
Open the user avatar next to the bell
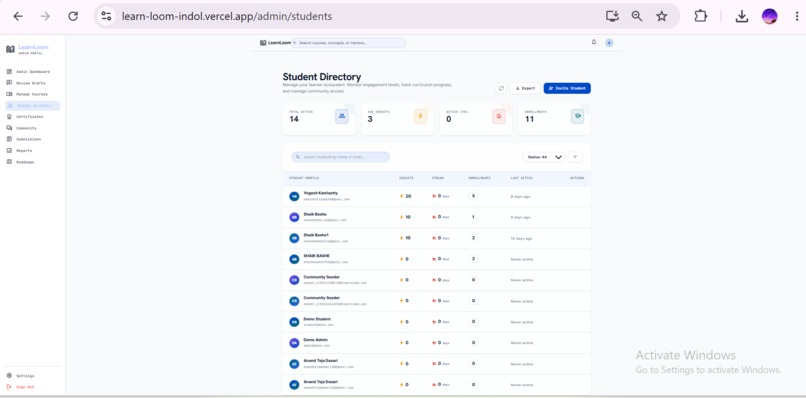coord(609,43)
